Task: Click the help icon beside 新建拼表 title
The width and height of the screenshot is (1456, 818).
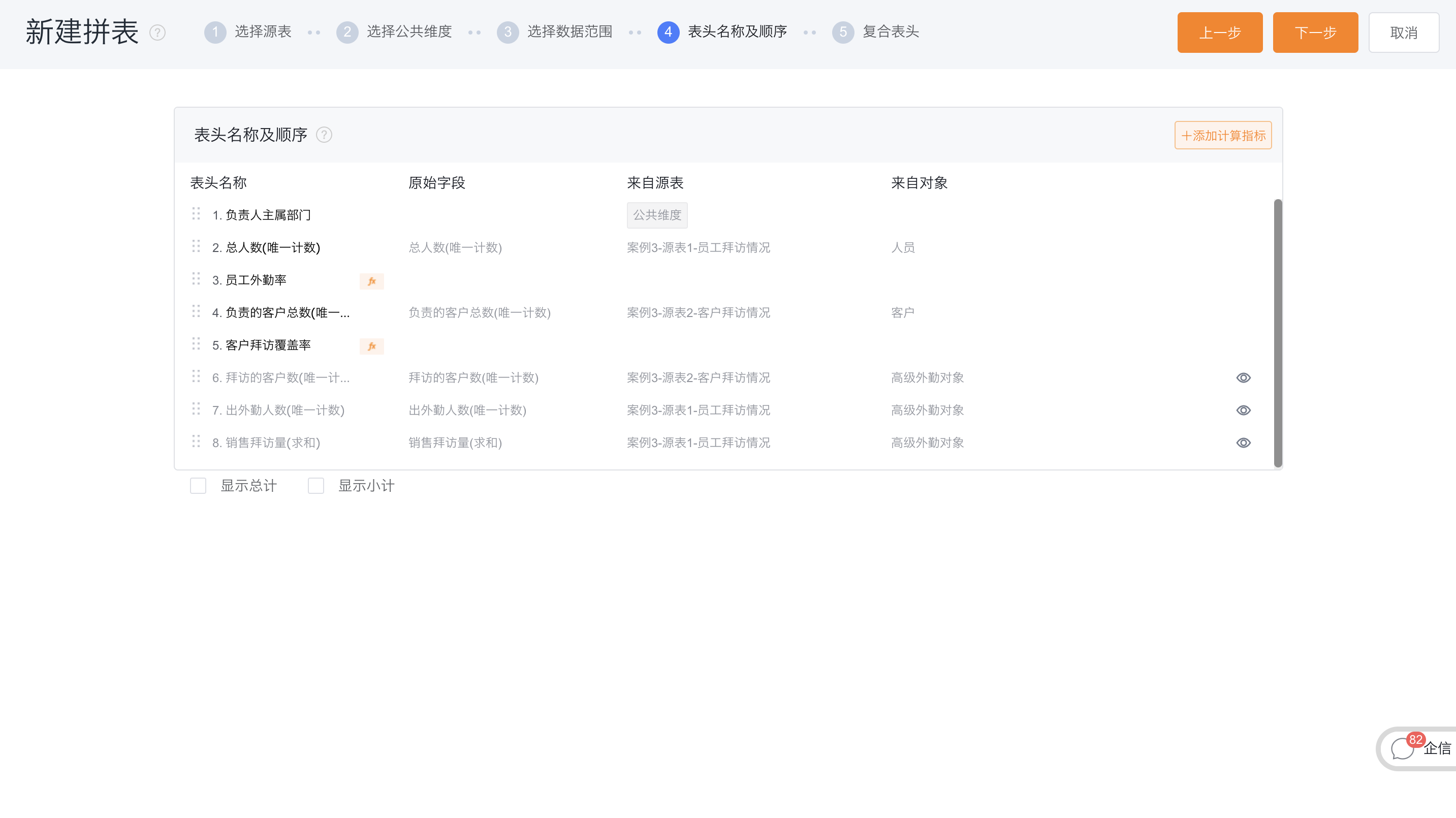Action: point(157,33)
